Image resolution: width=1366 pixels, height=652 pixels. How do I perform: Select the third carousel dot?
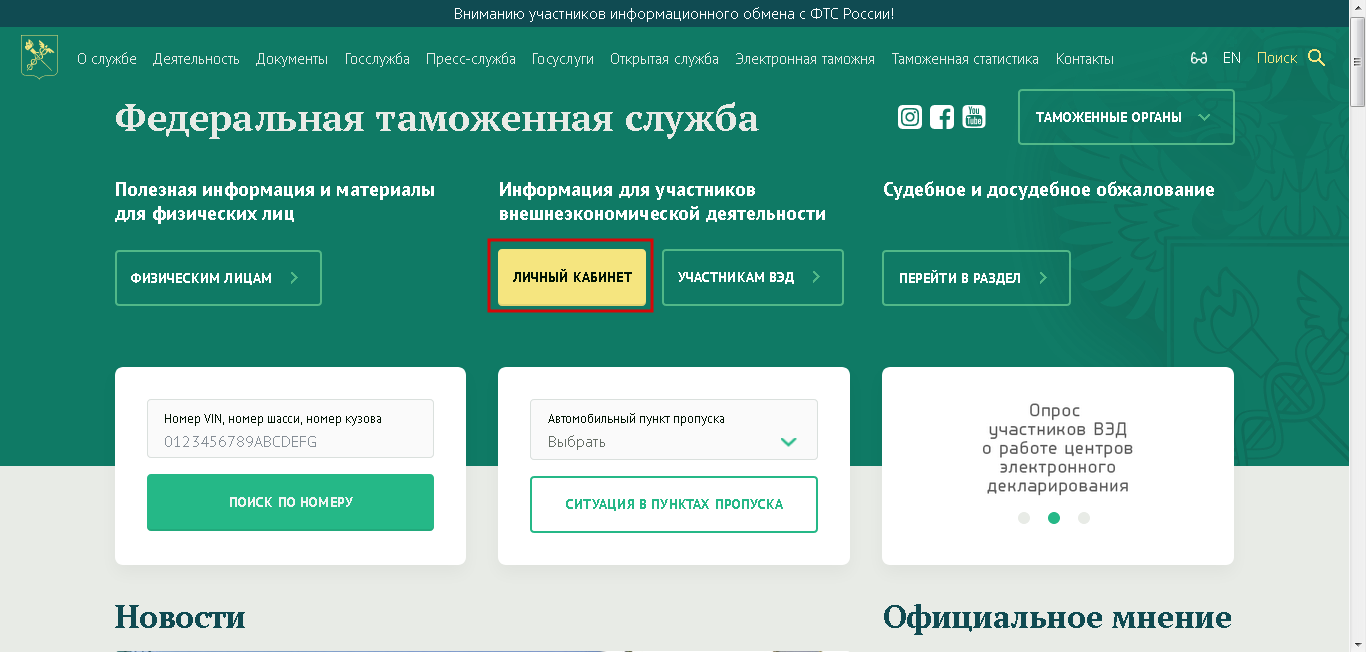point(1084,518)
